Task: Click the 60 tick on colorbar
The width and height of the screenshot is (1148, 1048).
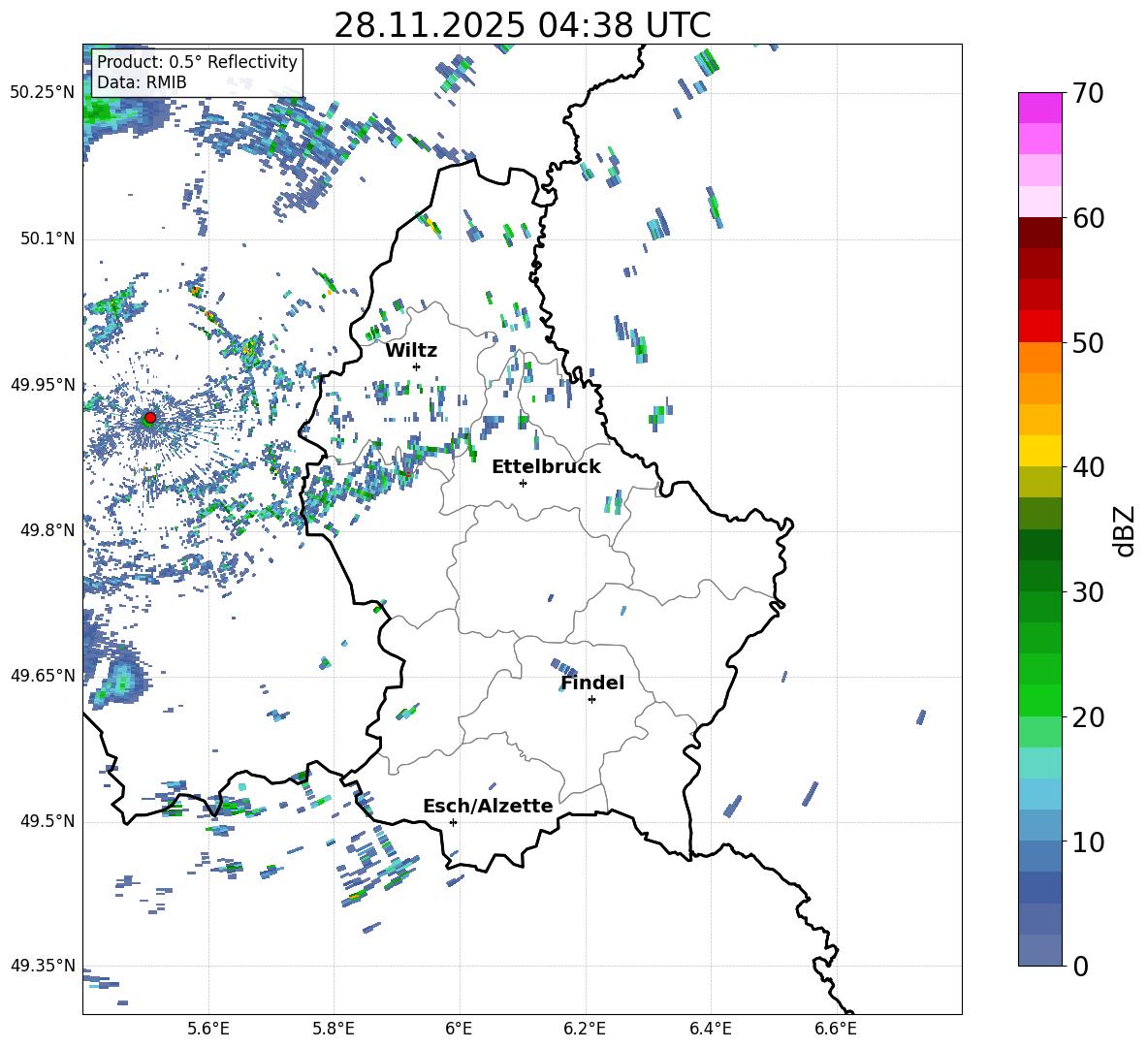Action: pyautogui.click(x=1087, y=218)
